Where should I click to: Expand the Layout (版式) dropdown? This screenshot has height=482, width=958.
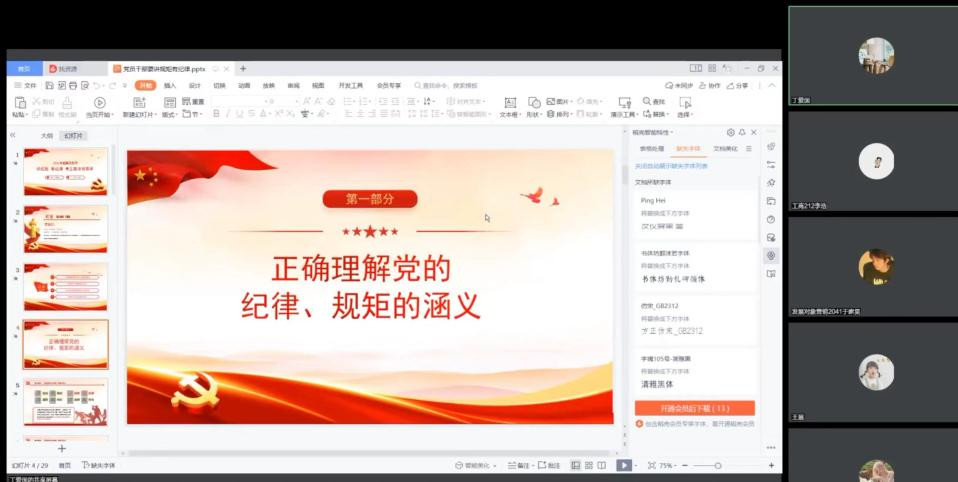170,114
